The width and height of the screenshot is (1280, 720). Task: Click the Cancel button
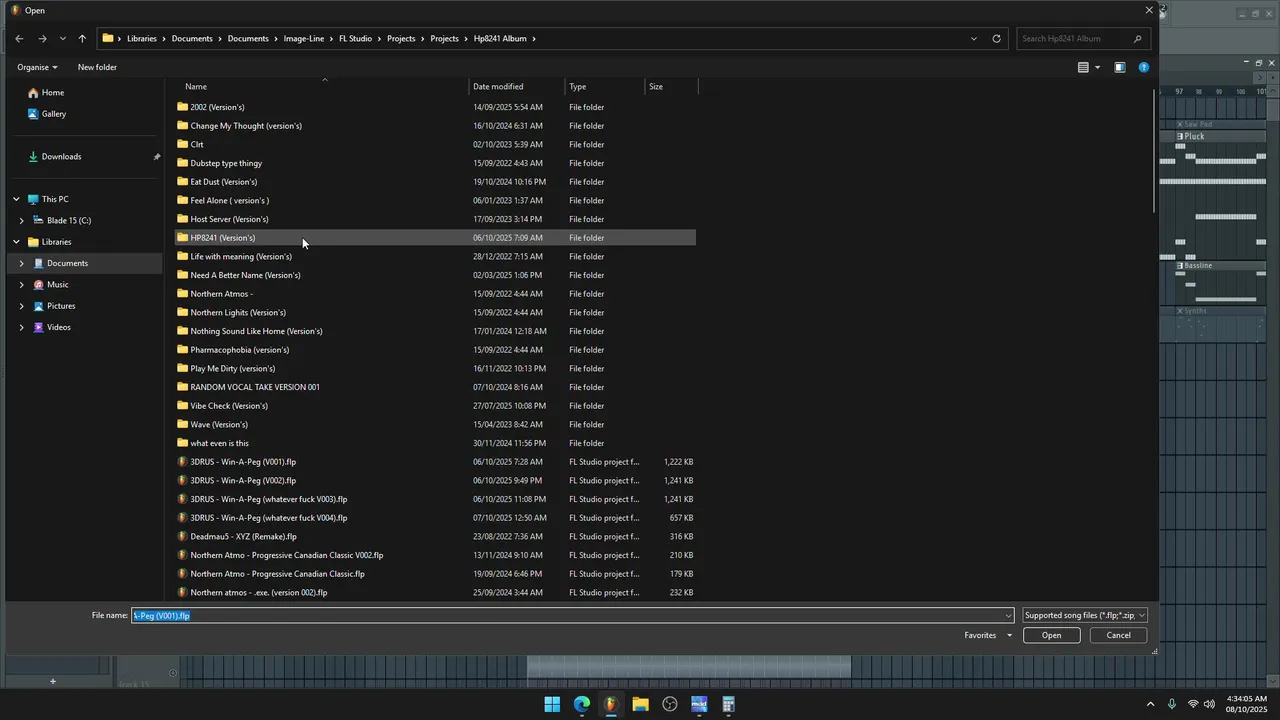tap(1119, 636)
